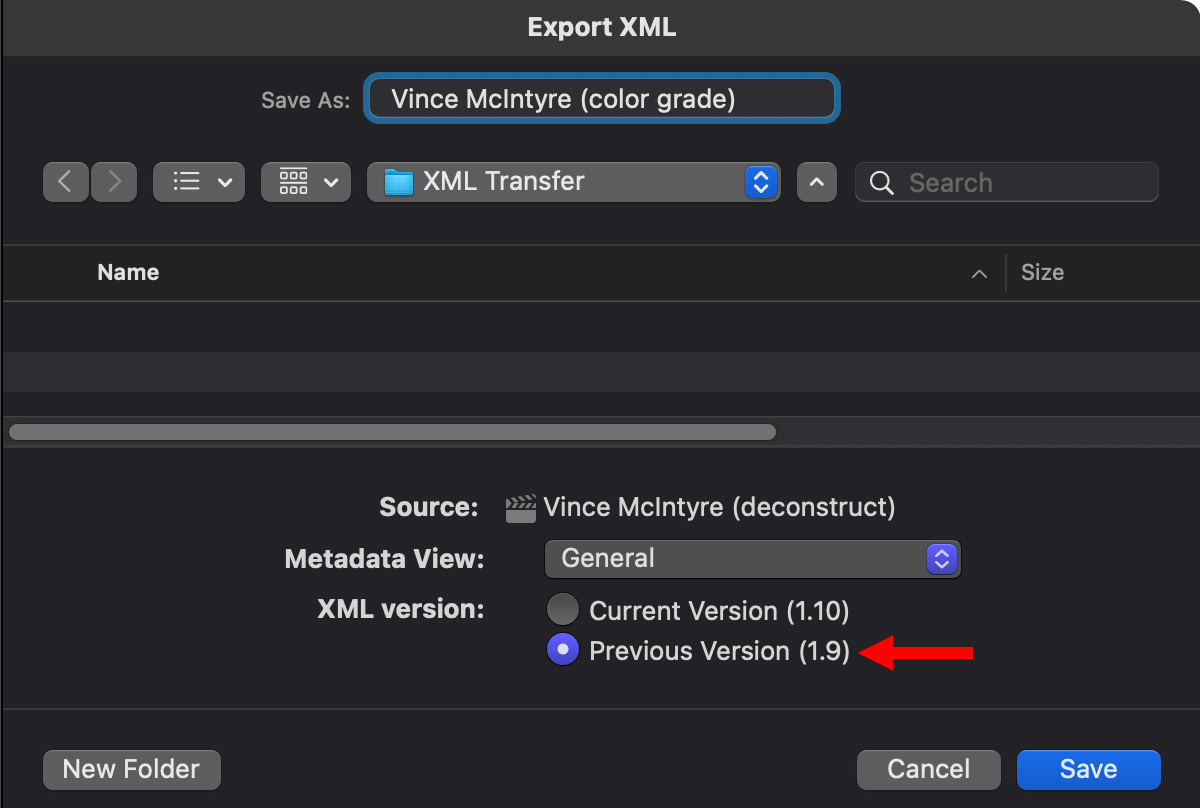Viewport: 1200px width, 808px height.
Task: Click the forward navigation arrow
Action: click(114, 182)
